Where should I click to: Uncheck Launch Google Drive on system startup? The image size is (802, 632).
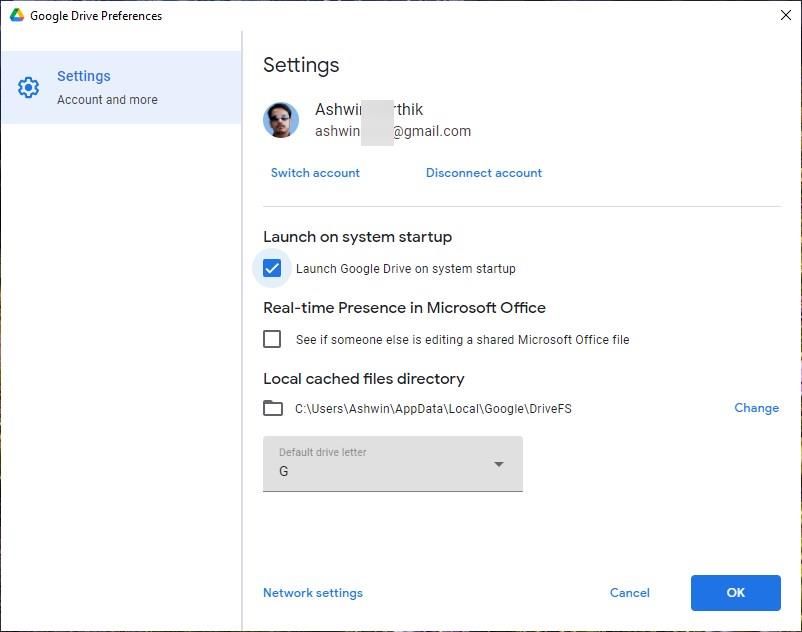pos(272,268)
